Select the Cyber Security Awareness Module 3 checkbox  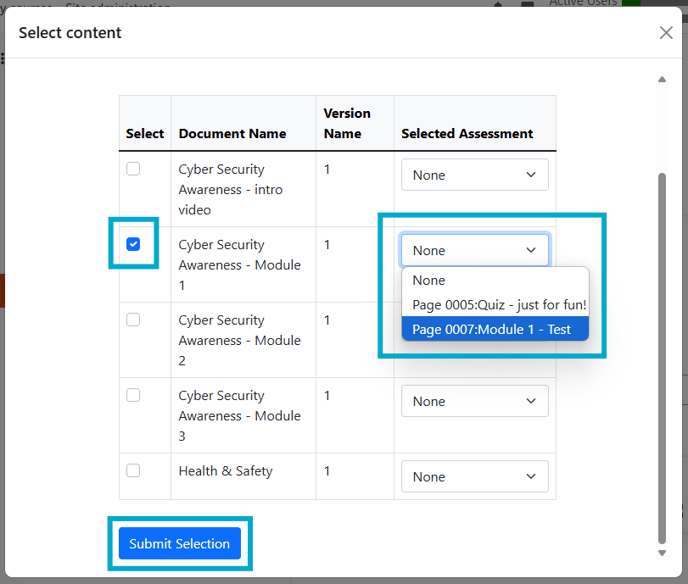(133, 395)
